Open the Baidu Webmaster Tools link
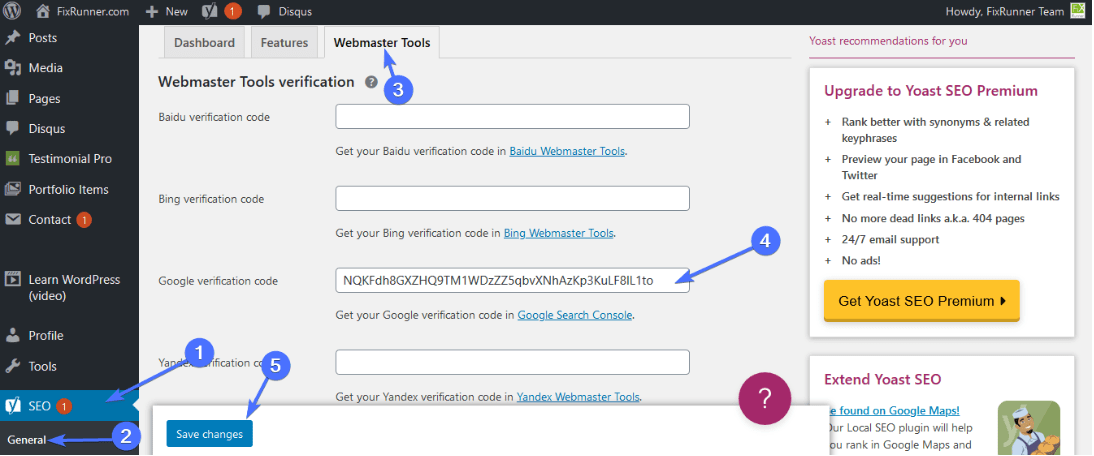Image resolution: width=1094 pixels, height=456 pixels. pos(567,151)
